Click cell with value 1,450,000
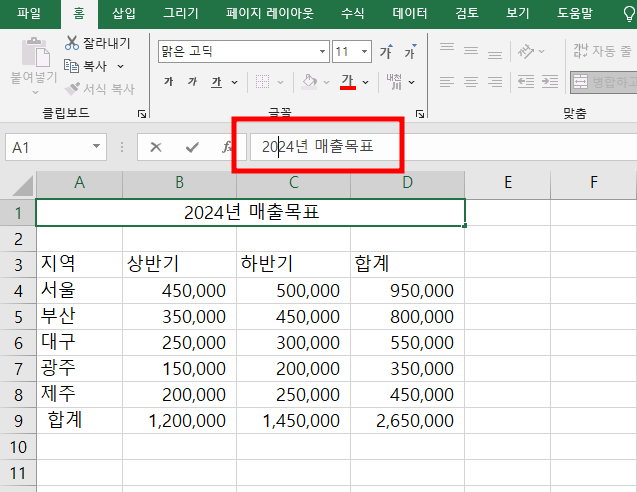 coord(293,421)
